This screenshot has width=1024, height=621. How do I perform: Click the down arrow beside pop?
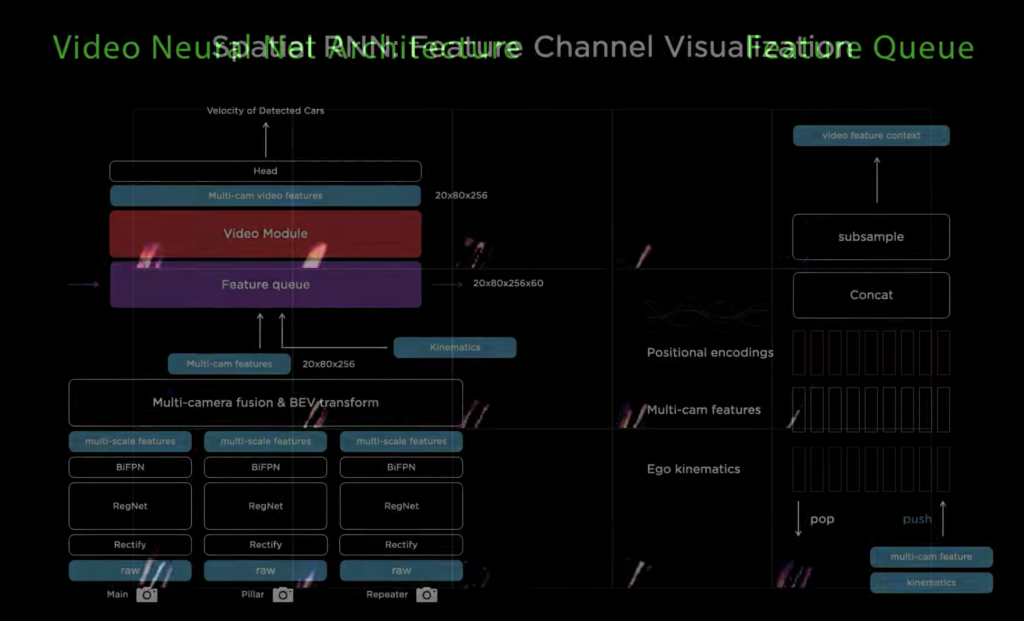[798, 520]
